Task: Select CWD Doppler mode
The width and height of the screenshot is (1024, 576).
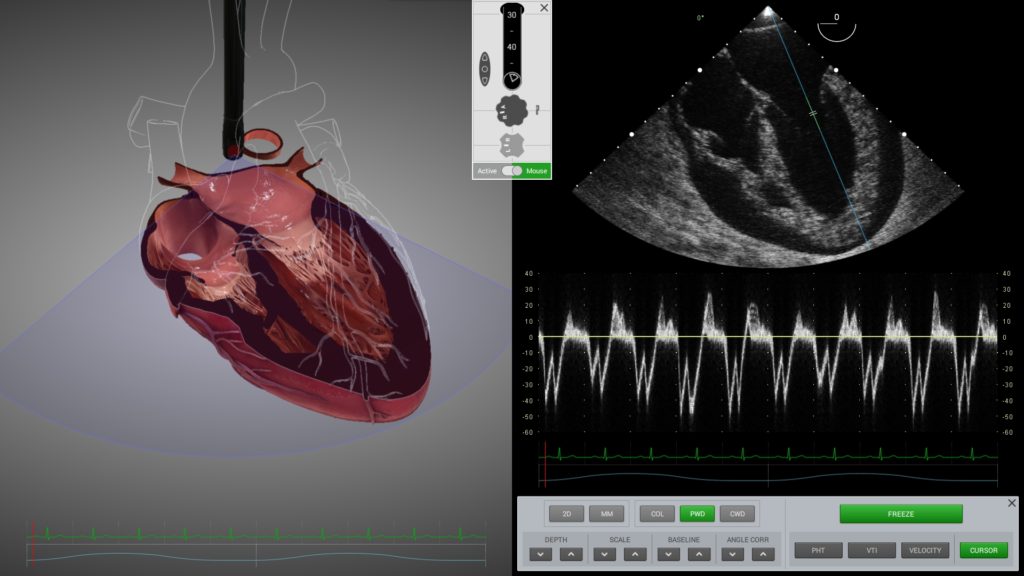Action: click(x=737, y=514)
